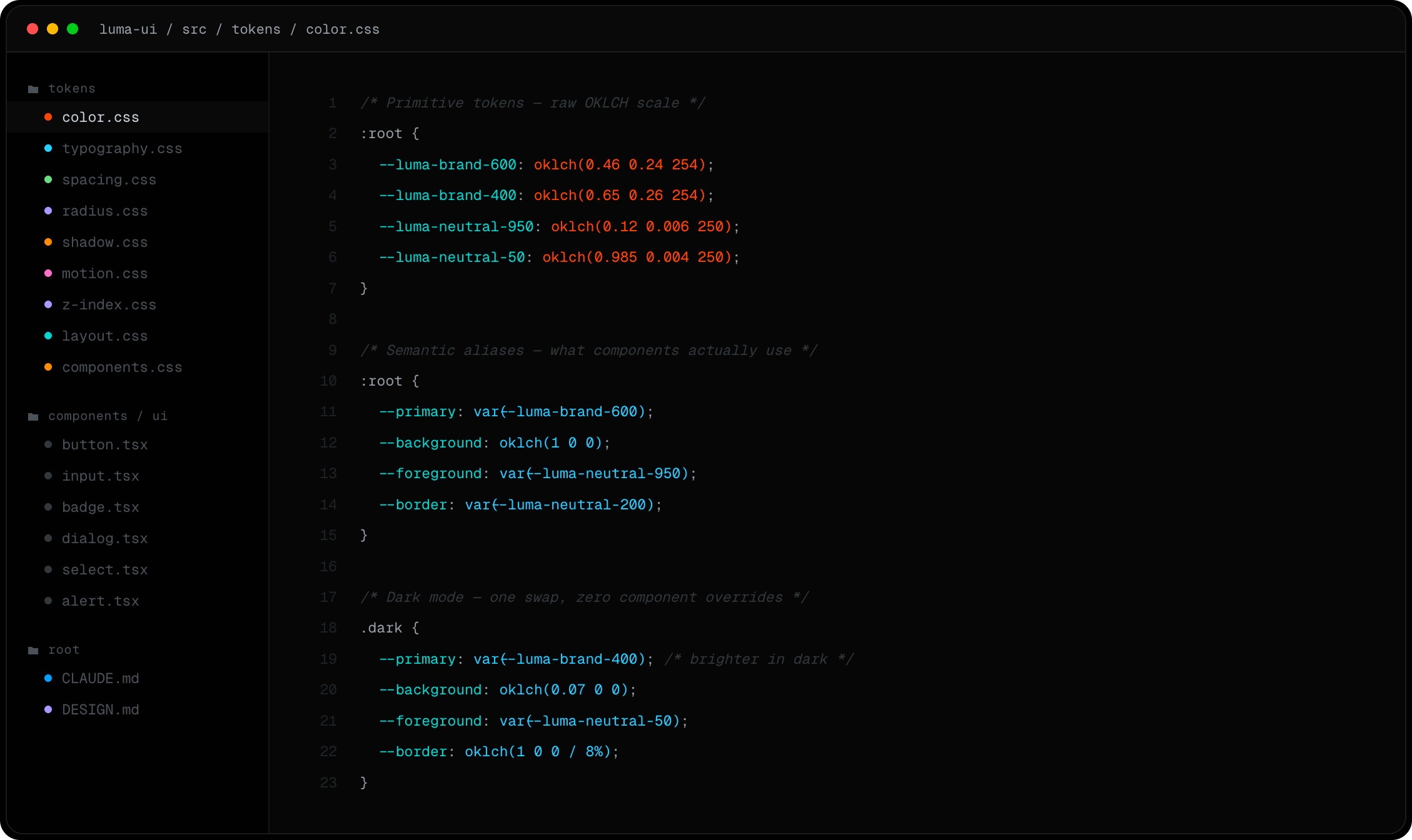Click the components / ui folder icon
This screenshot has width=1412, height=840.
[x=33, y=417]
